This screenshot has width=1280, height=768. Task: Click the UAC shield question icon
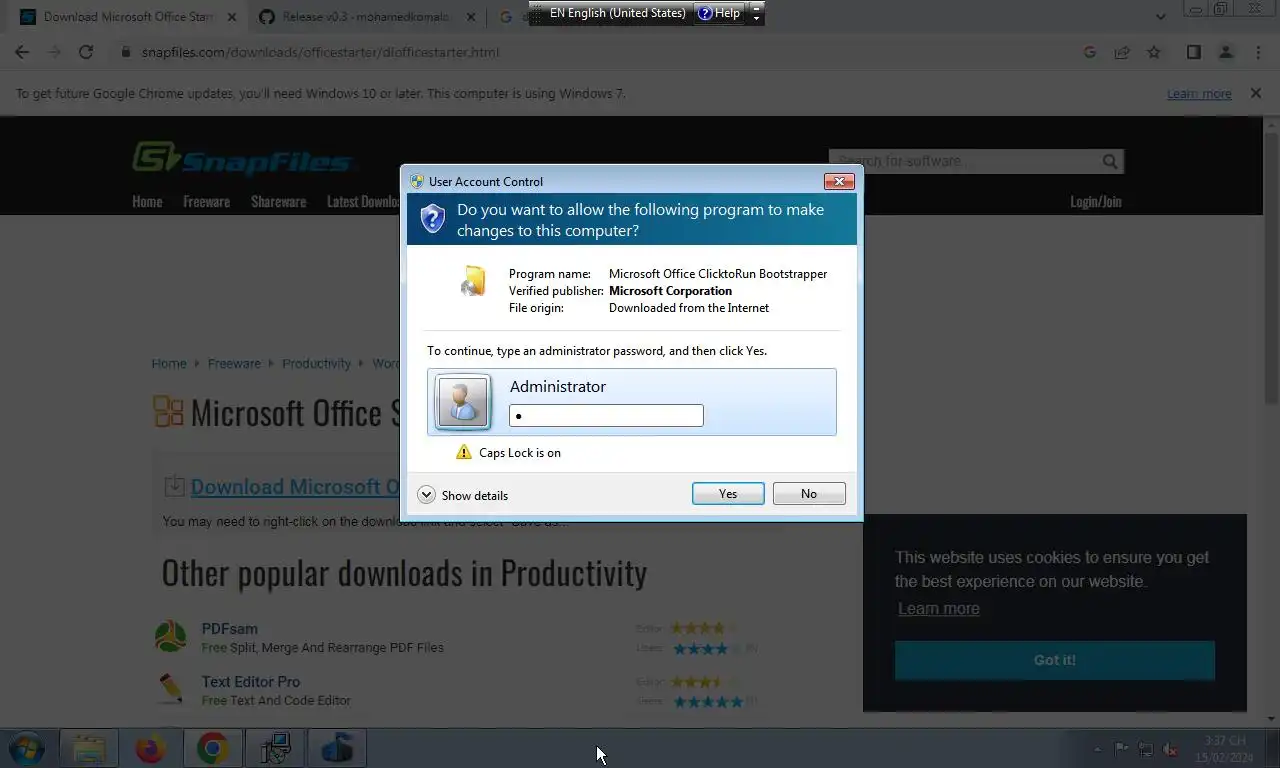432,218
